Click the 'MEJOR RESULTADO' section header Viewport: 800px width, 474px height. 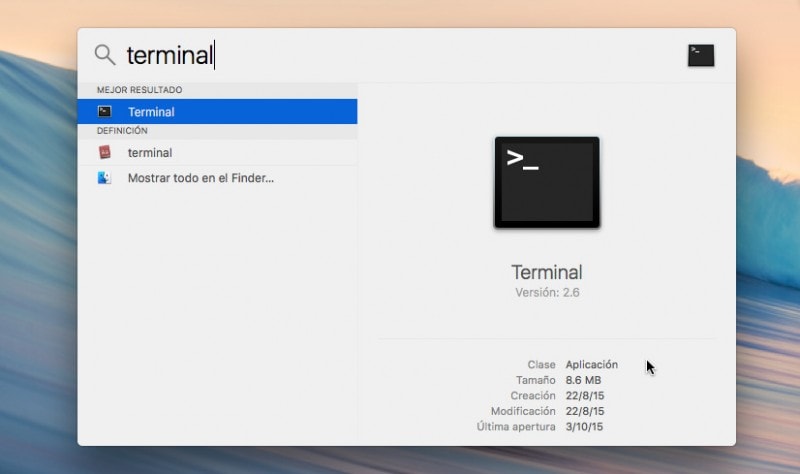tap(139, 90)
